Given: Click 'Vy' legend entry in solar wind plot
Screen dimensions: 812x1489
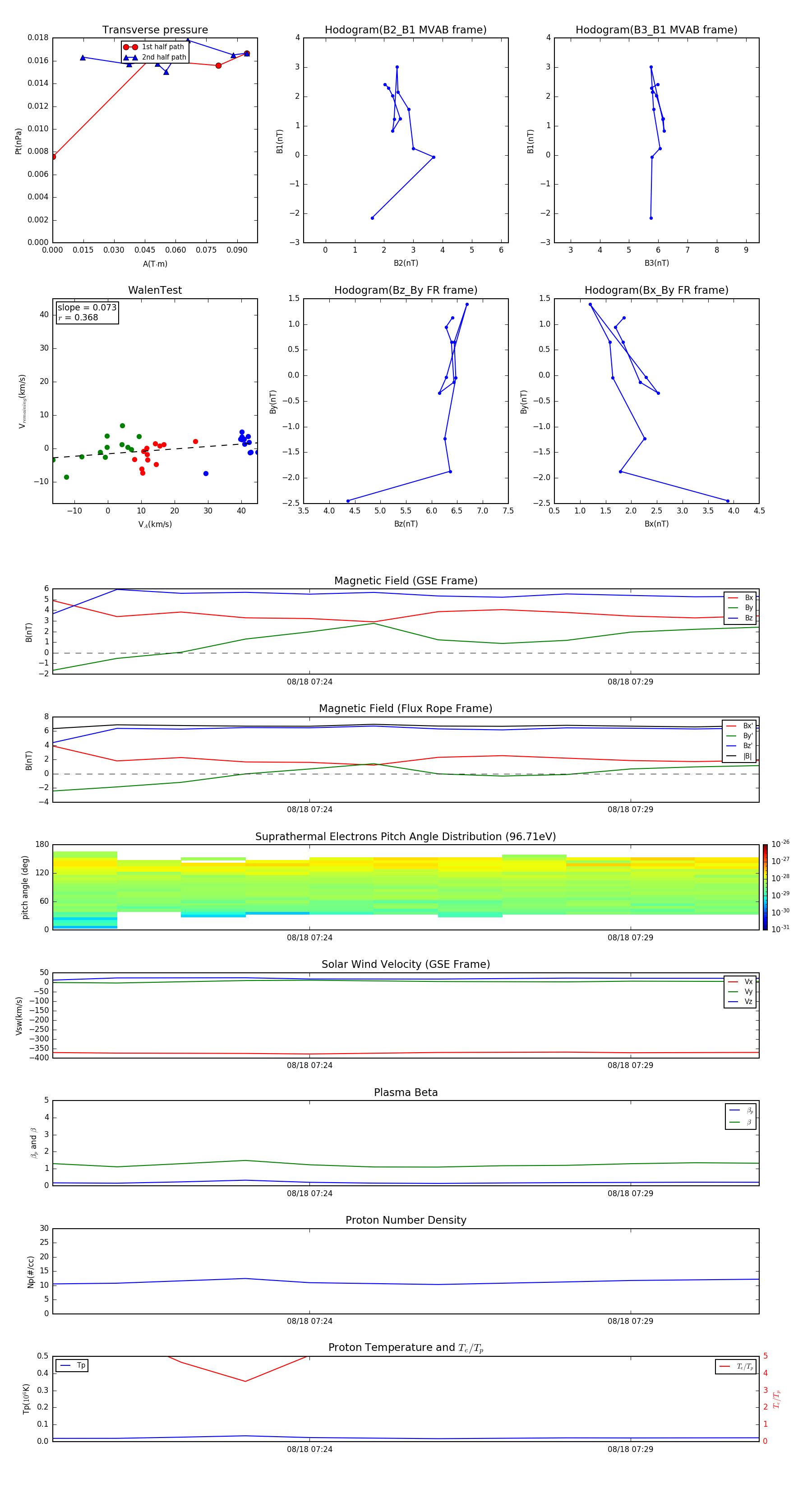Looking at the screenshot, I should click(x=740, y=992).
